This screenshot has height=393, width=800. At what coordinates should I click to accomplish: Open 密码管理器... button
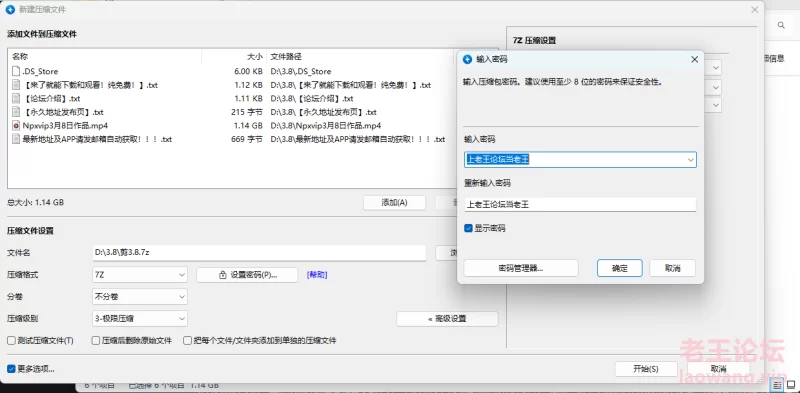pyautogui.click(x=521, y=268)
